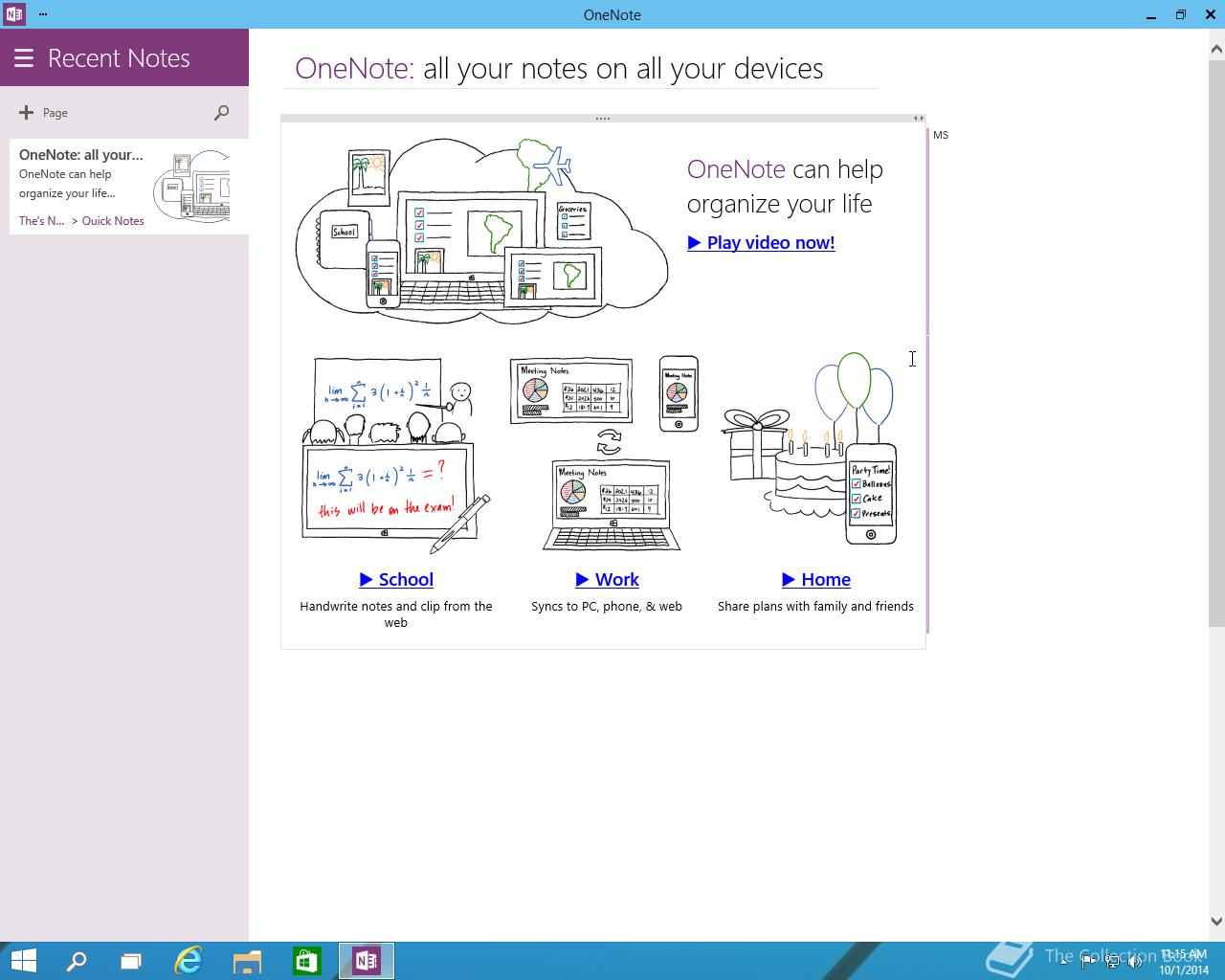Viewport: 1225px width, 980px height.
Task: Launch Internet Explorer from the taskbar
Action: tap(189, 961)
